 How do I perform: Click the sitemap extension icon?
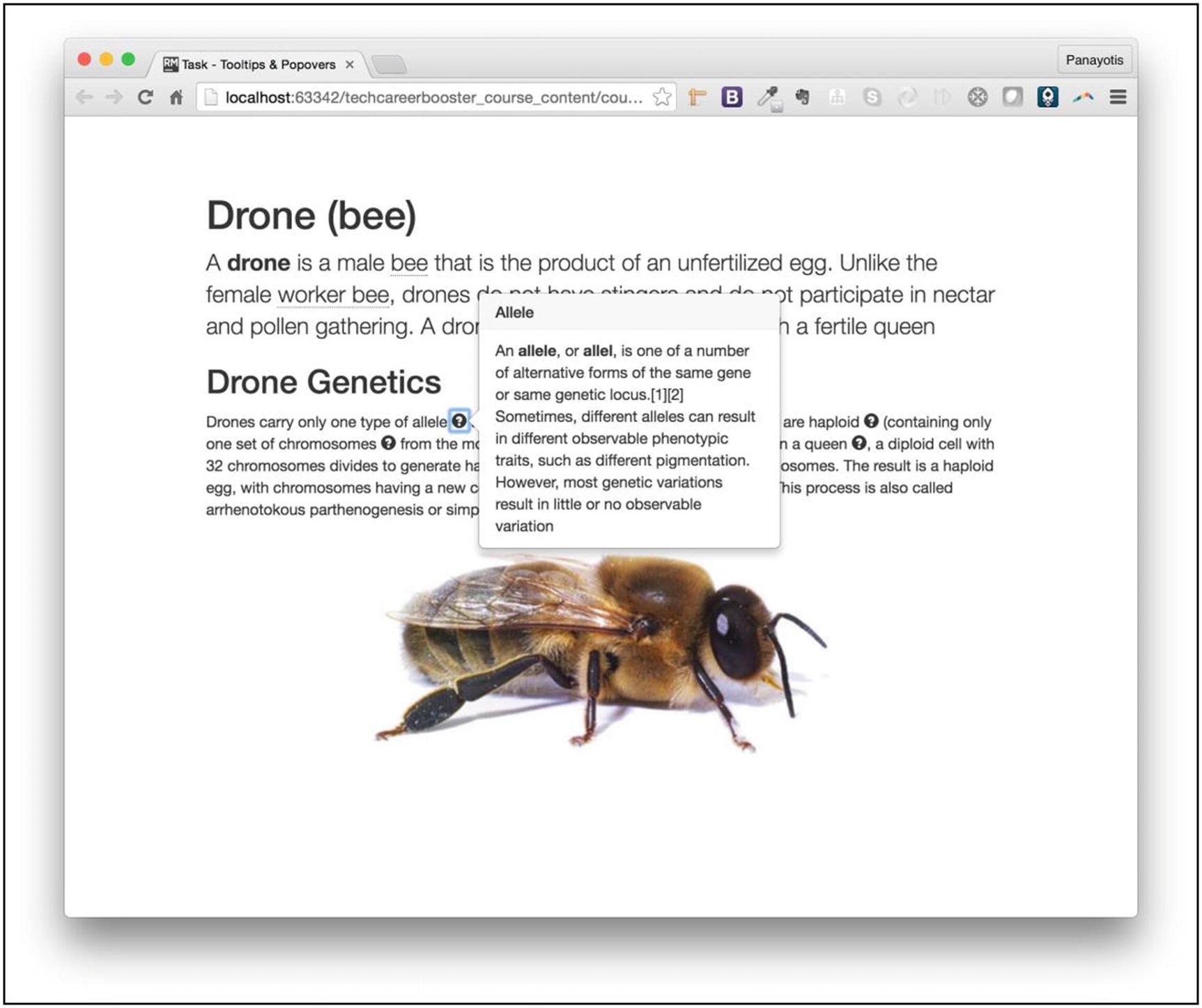coord(838,97)
